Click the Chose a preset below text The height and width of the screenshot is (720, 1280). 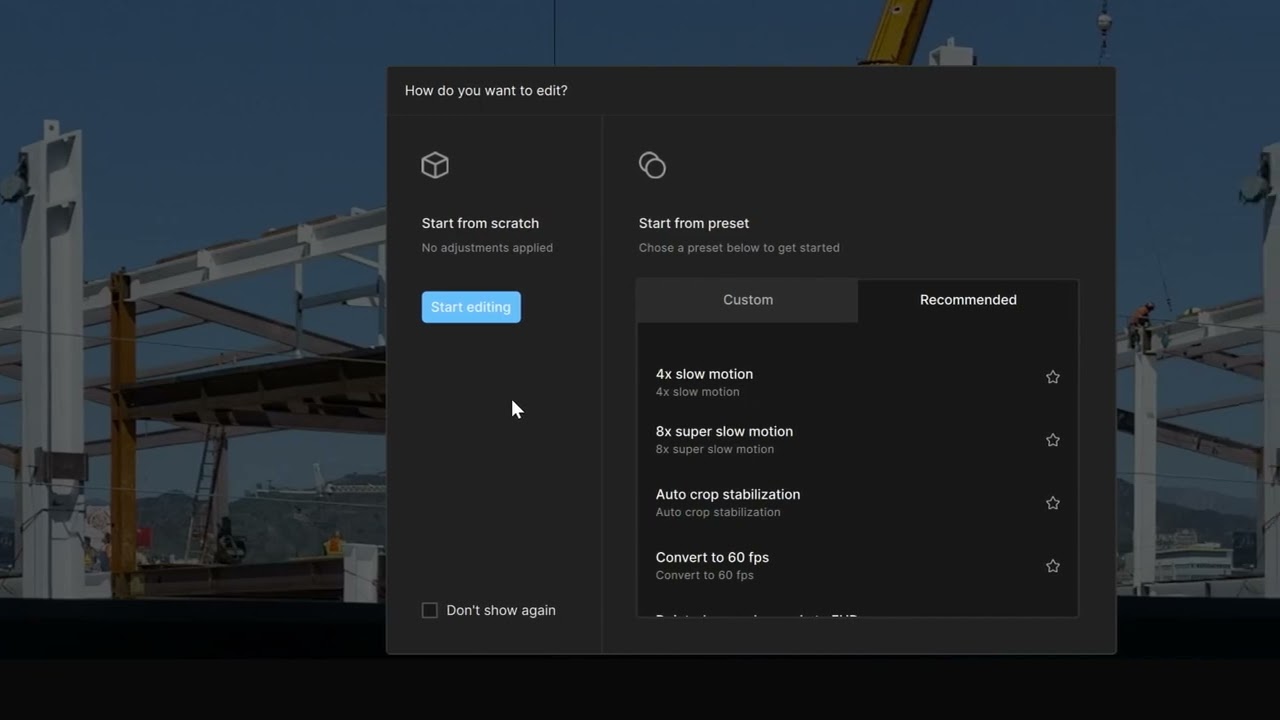[x=739, y=248]
